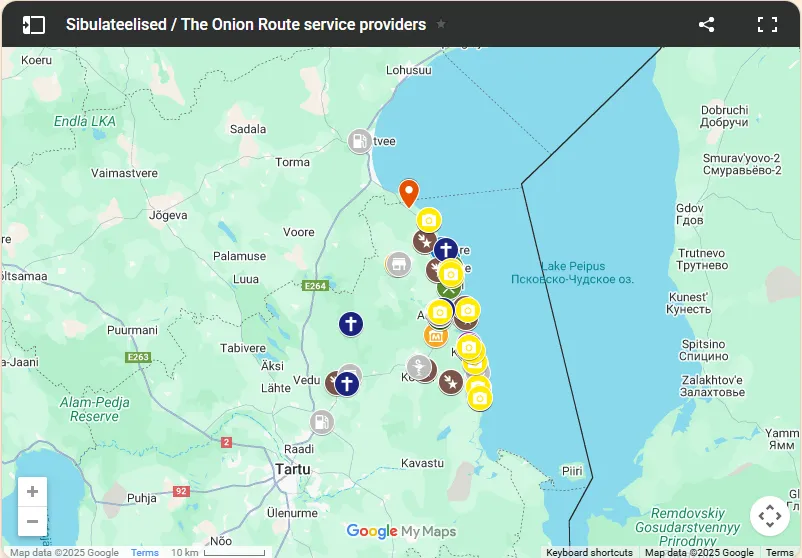
Task: Select the blue cross marker near Tabivere
Action: coord(350,324)
